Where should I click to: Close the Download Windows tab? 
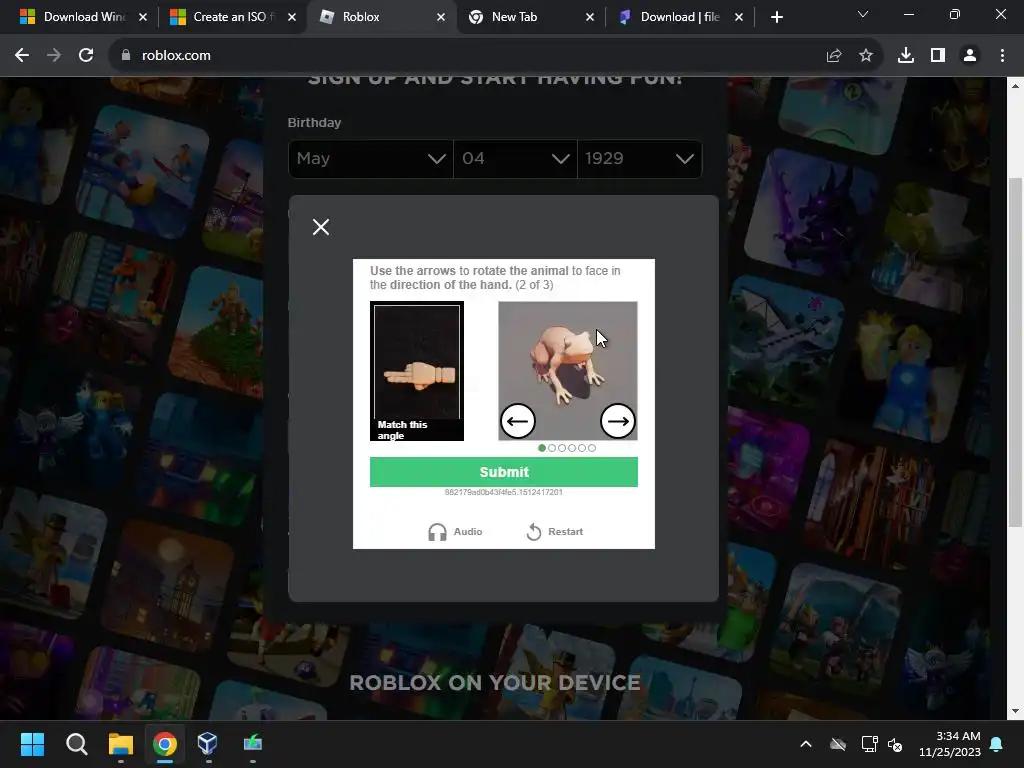point(143,18)
